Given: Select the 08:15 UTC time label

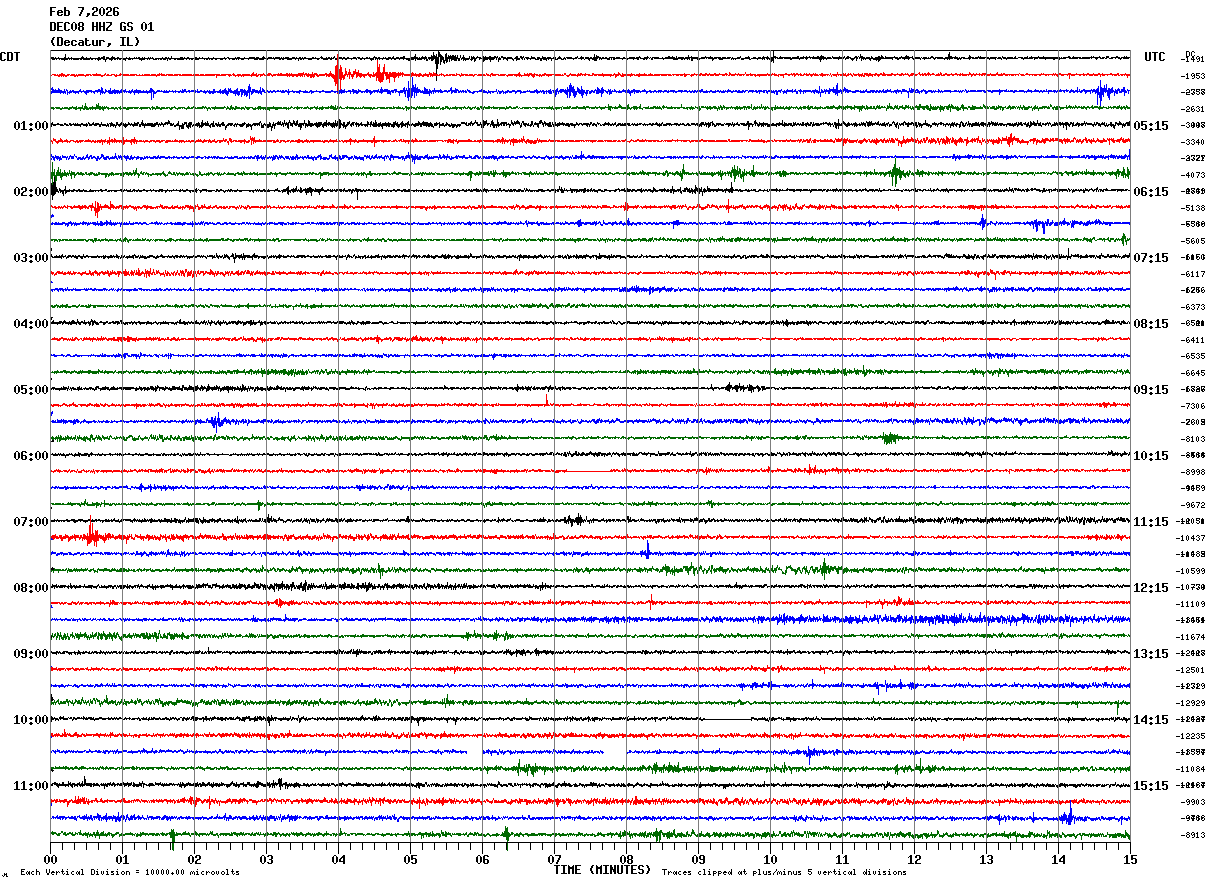Looking at the screenshot, I should (1151, 324).
